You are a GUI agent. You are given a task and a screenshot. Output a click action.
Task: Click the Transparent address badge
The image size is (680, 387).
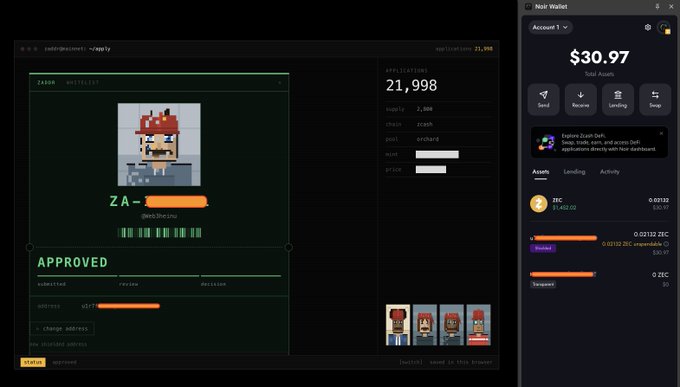[543, 284]
